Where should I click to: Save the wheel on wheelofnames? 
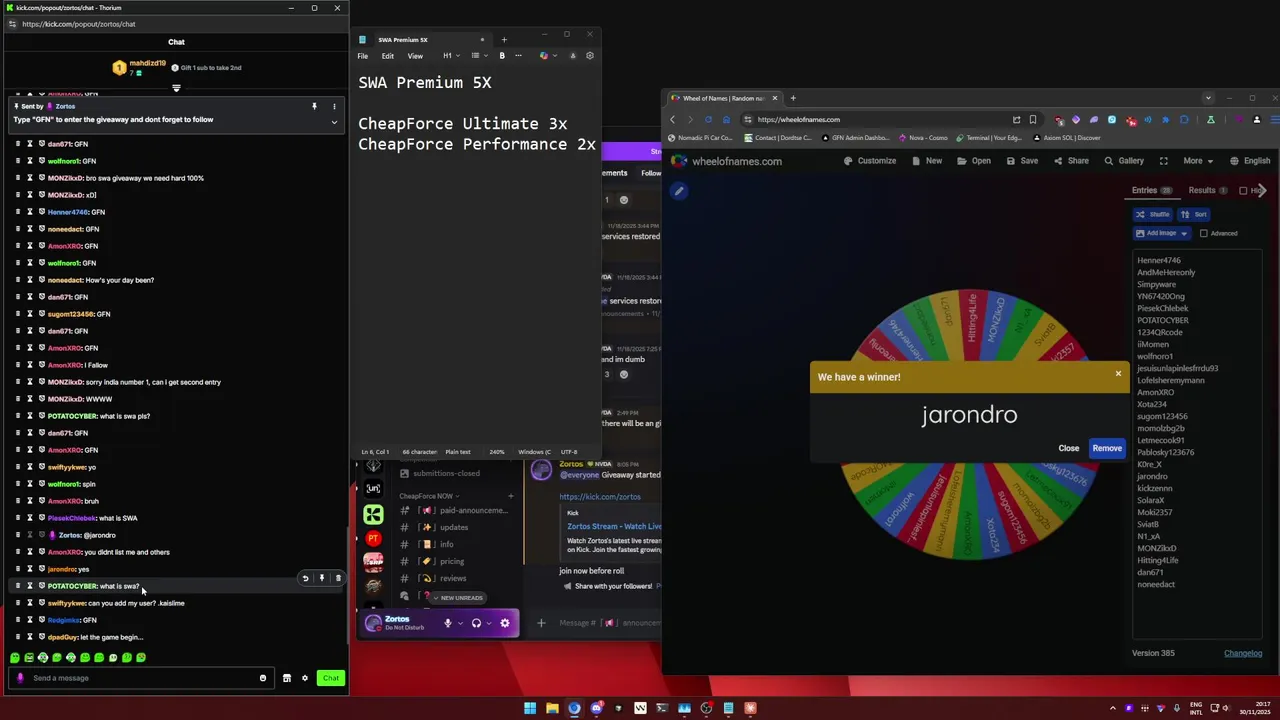[1022, 161]
